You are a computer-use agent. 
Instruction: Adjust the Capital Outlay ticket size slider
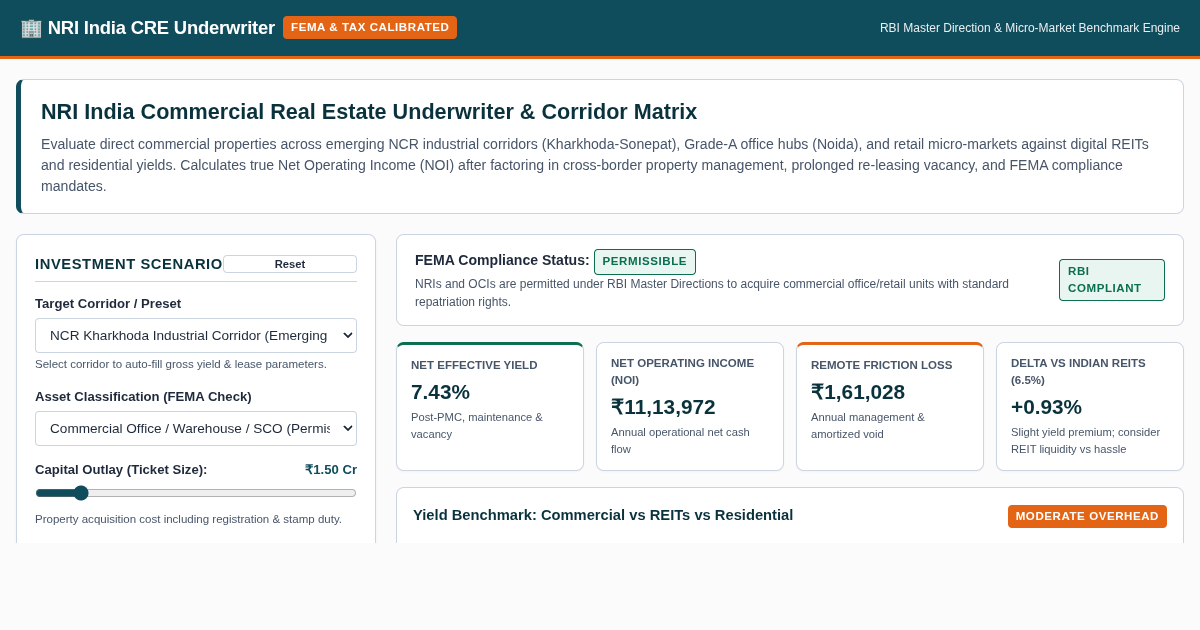click(196, 493)
